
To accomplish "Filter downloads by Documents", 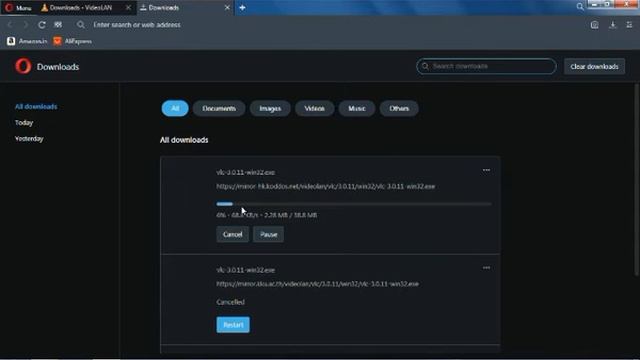I will (219, 109).
